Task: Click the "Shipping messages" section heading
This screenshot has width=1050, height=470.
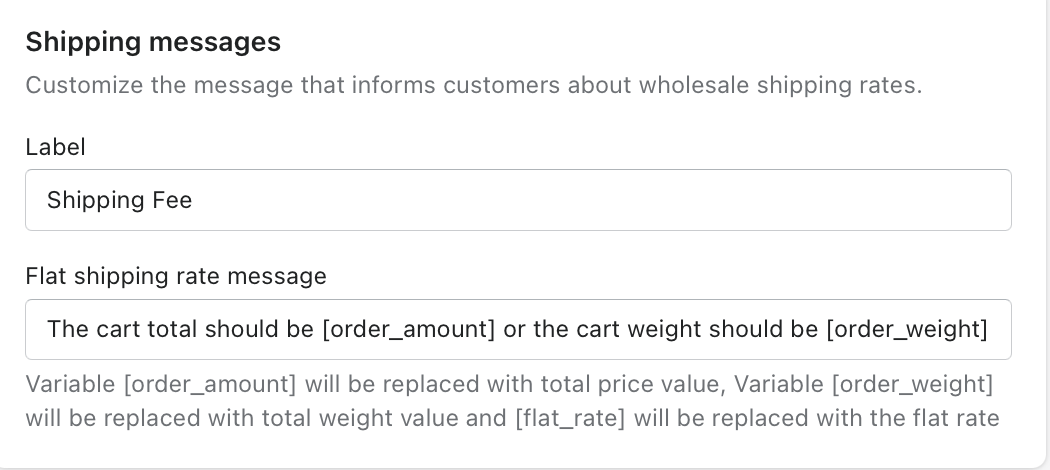Action: [x=153, y=42]
